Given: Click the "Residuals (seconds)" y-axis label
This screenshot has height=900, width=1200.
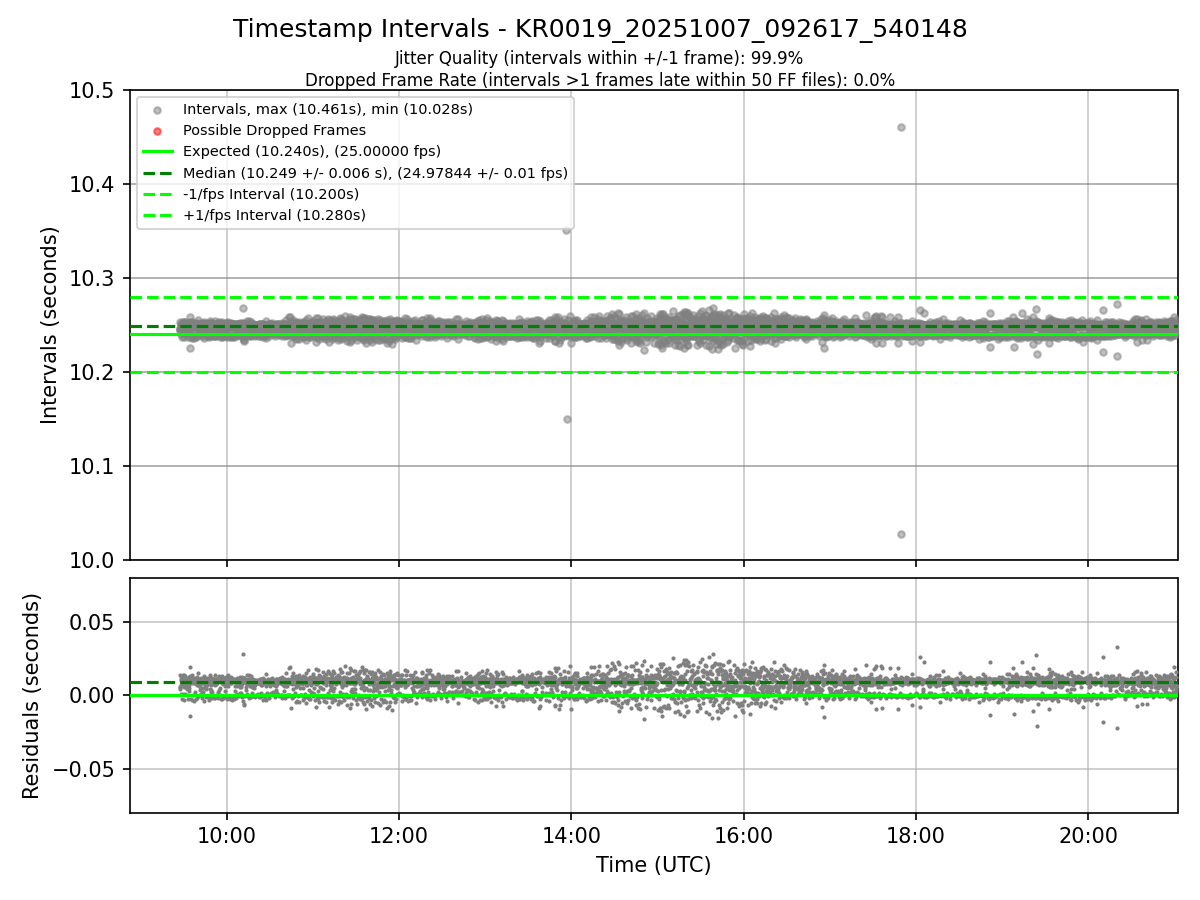Looking at the screenshot, I should 31,696.
